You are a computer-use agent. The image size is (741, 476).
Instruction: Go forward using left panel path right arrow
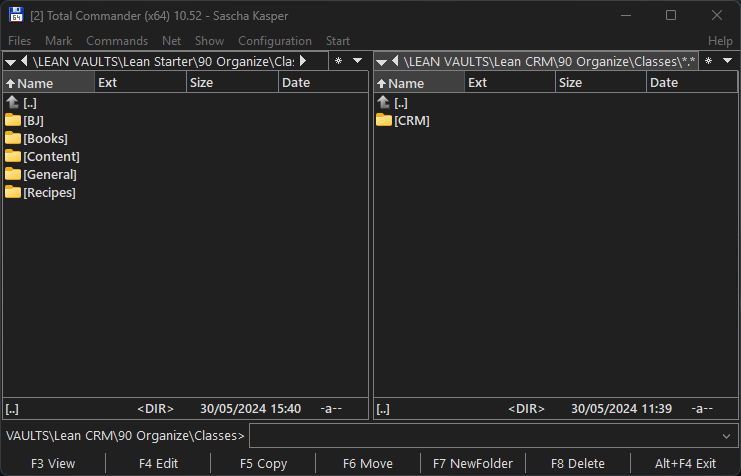(303, 61)
